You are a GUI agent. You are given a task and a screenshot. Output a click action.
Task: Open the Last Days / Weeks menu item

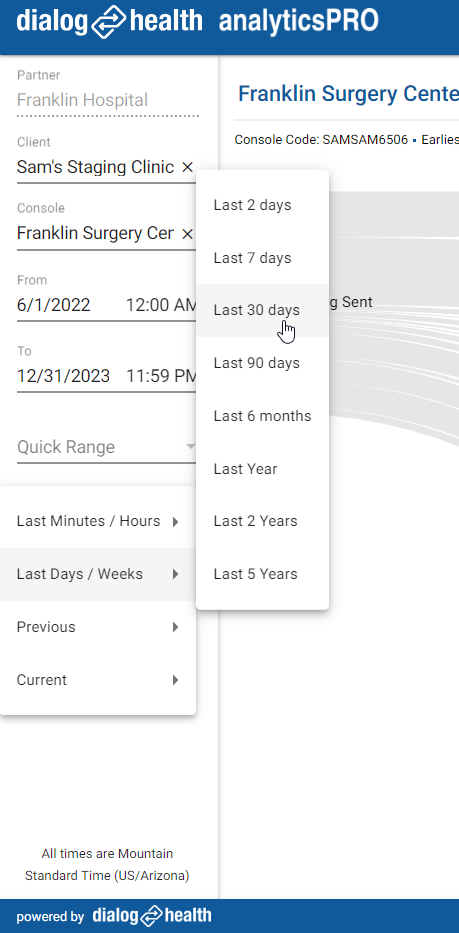coord(98,574)
